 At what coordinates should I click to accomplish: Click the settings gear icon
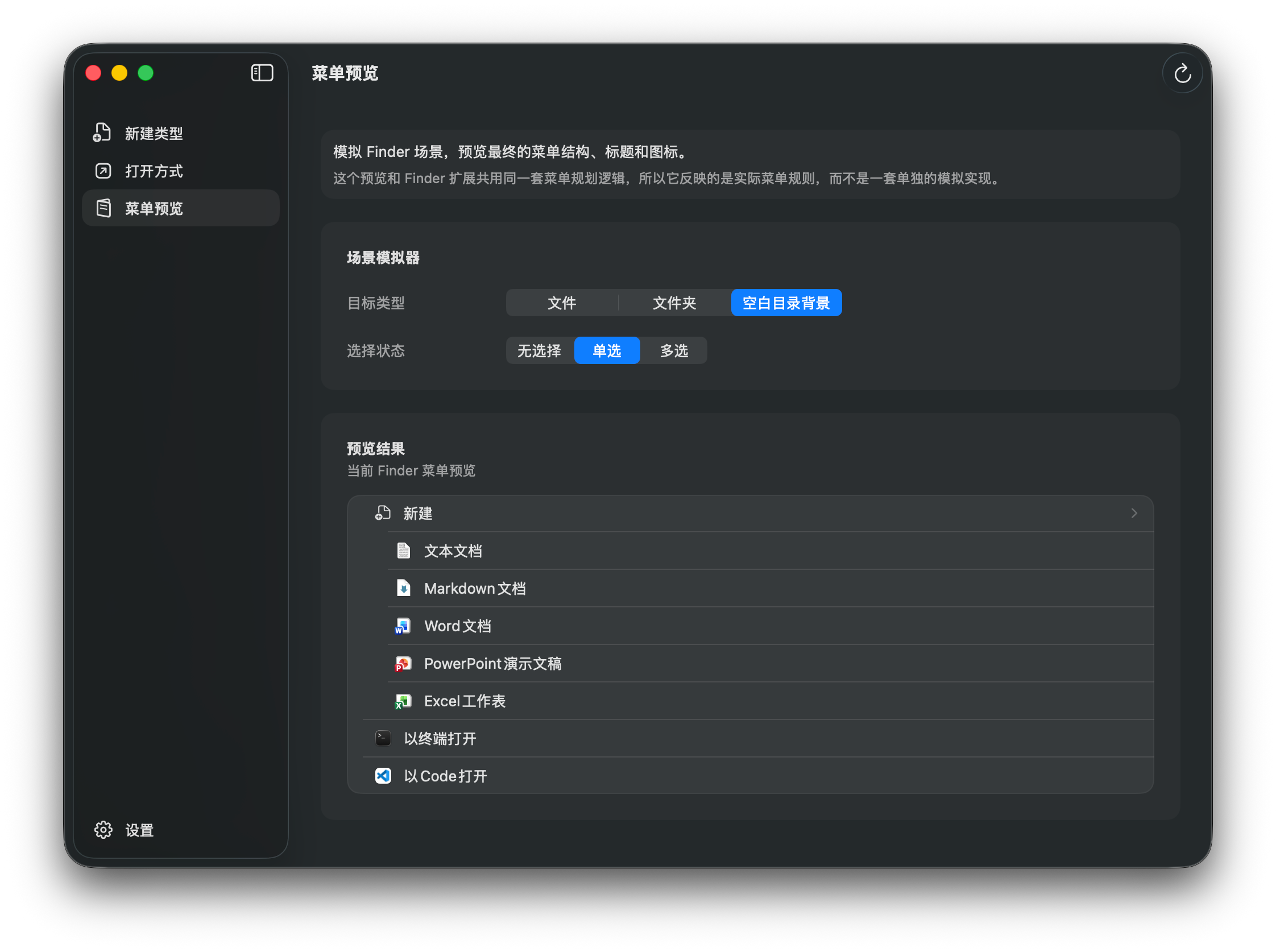(103, 830)
